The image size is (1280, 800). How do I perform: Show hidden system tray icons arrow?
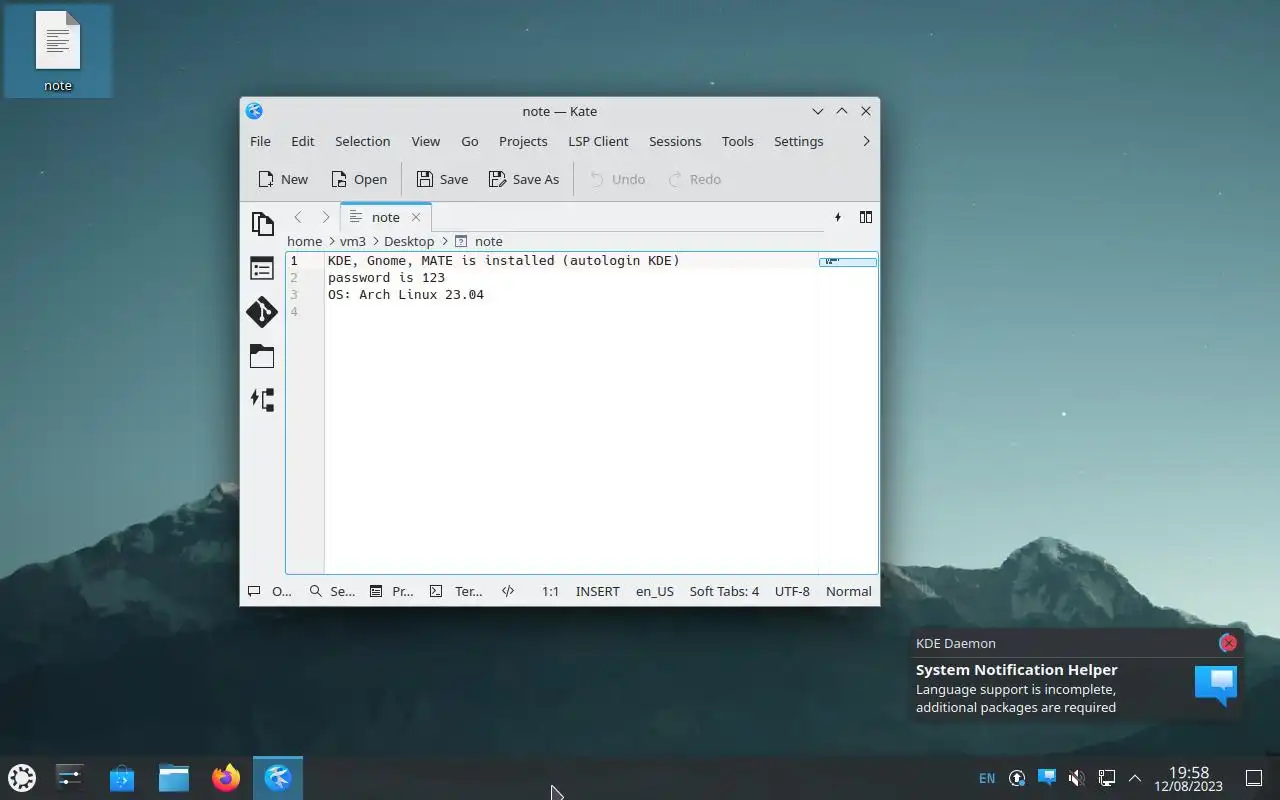[1135, 778]
